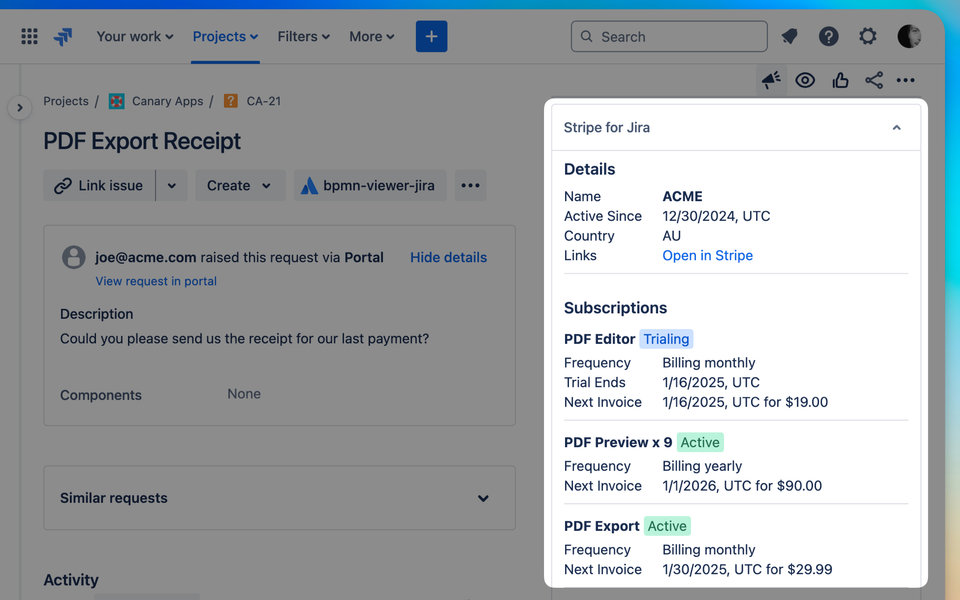Click the Trialing status badge

coord(666,339)
